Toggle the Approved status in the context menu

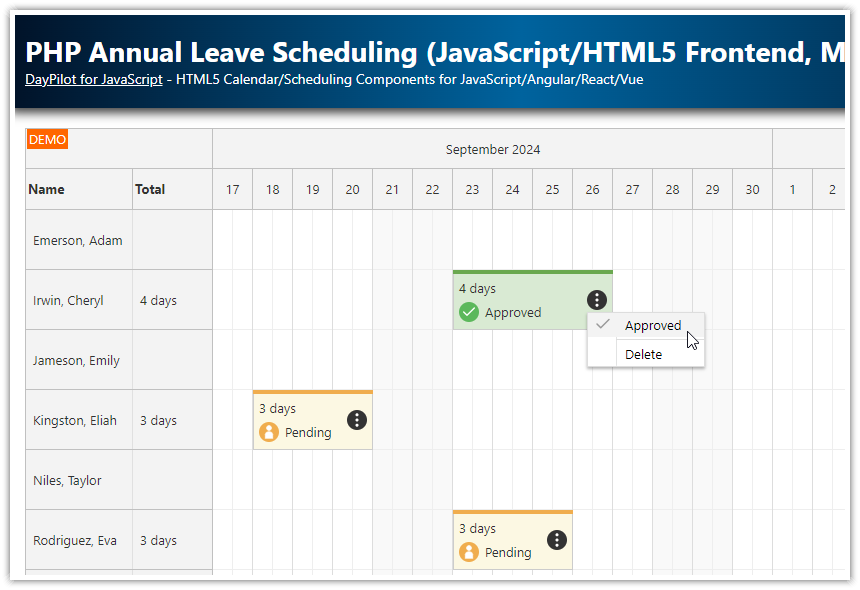click(x=652, y=325)
